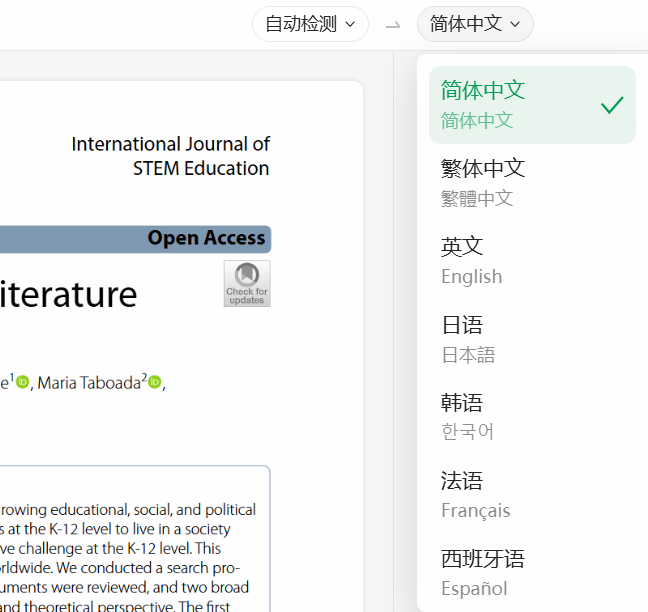Pick 法语 Français option
The height and width of the screenshot is (612, 648).
(532, 495)
